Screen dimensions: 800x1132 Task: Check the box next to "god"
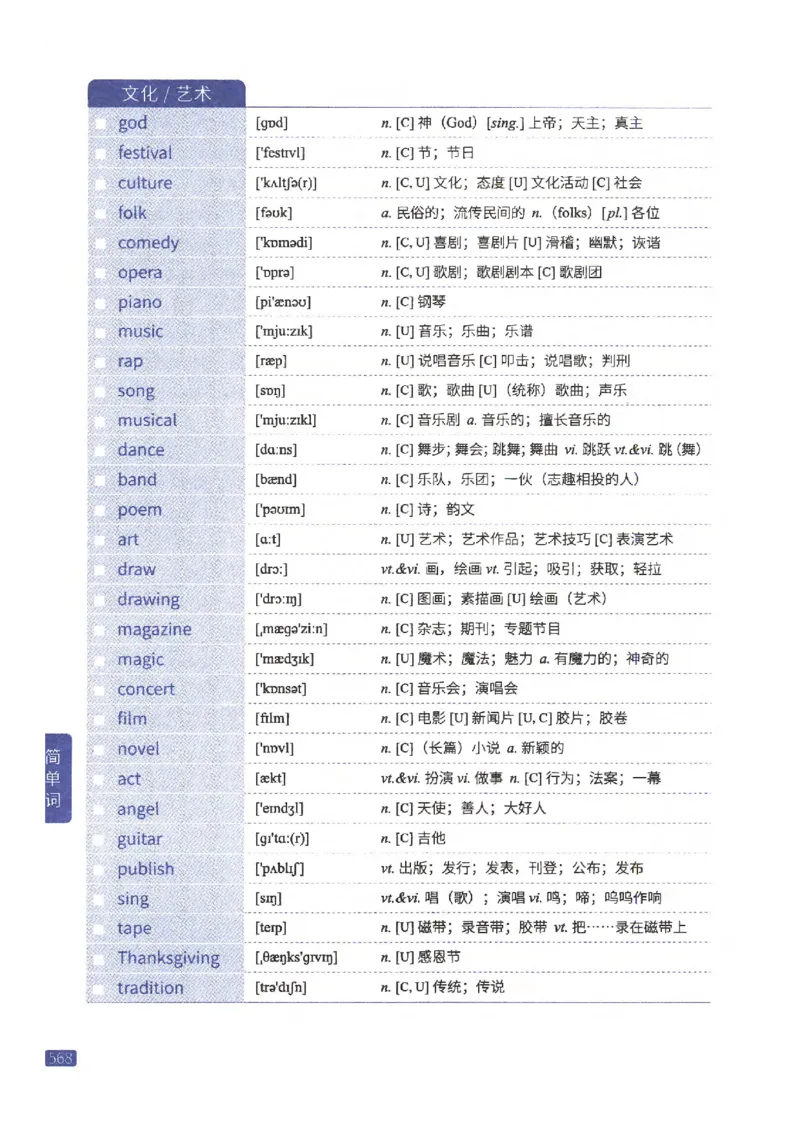pyautogui.click(x=101, y=122)
